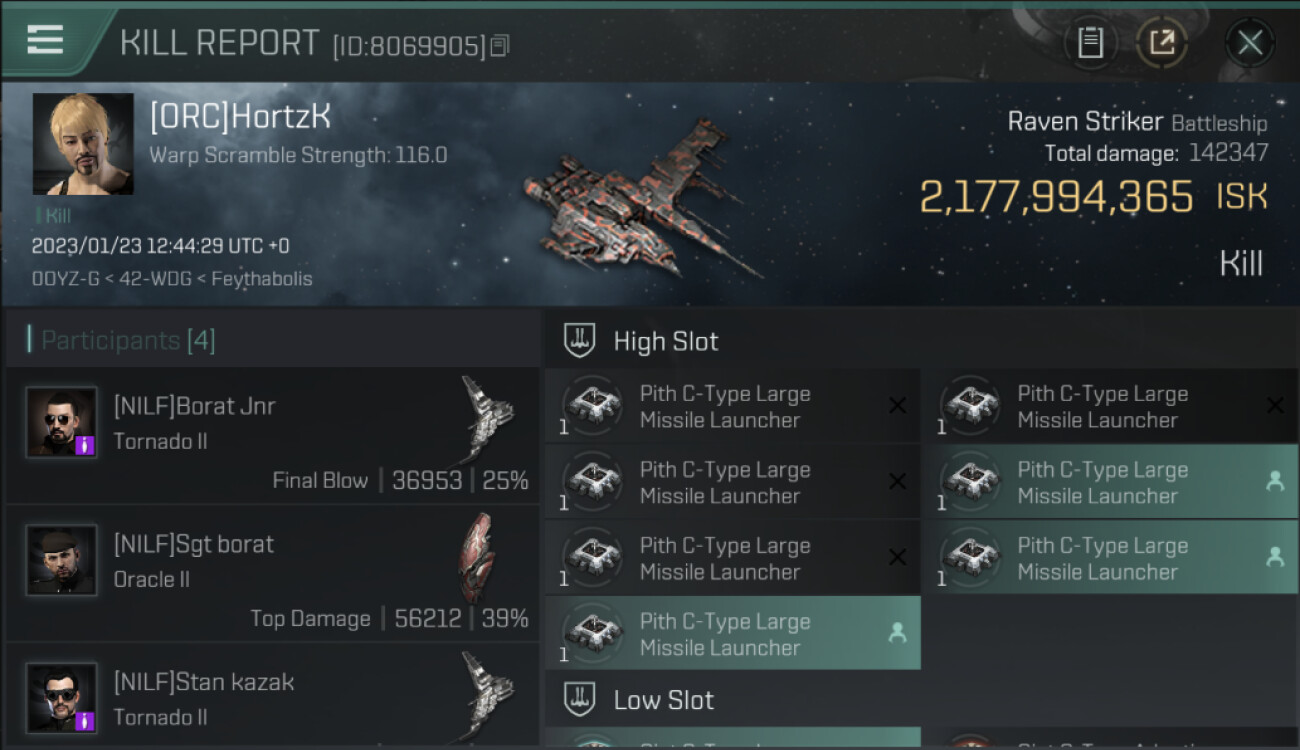Open the Raven Striker ship image
This screenshot has height=750, width=1300.
pyautogui.click(x=640, y=197)
